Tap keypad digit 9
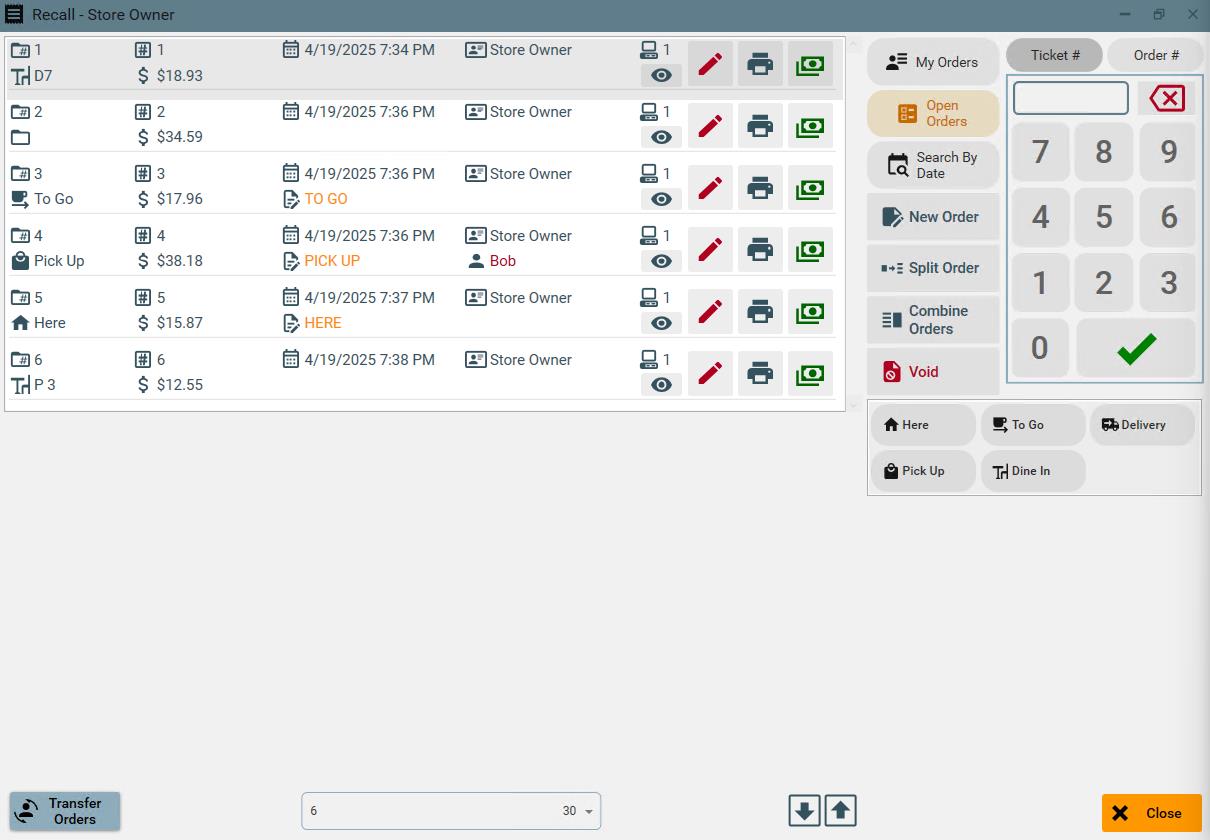The height and width of the screenshot is (840, 1210). pos(1168,152)
